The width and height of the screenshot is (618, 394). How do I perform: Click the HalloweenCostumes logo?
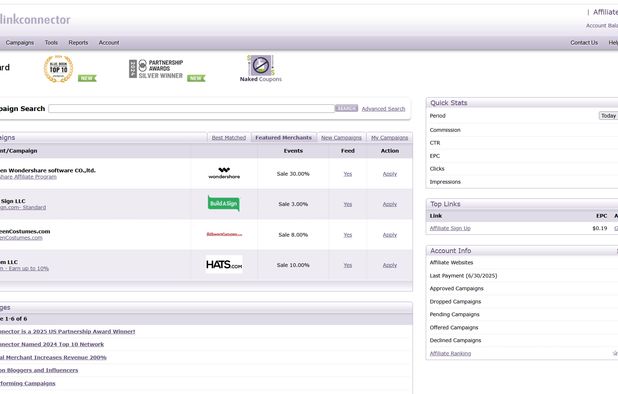tap(224, 234)
